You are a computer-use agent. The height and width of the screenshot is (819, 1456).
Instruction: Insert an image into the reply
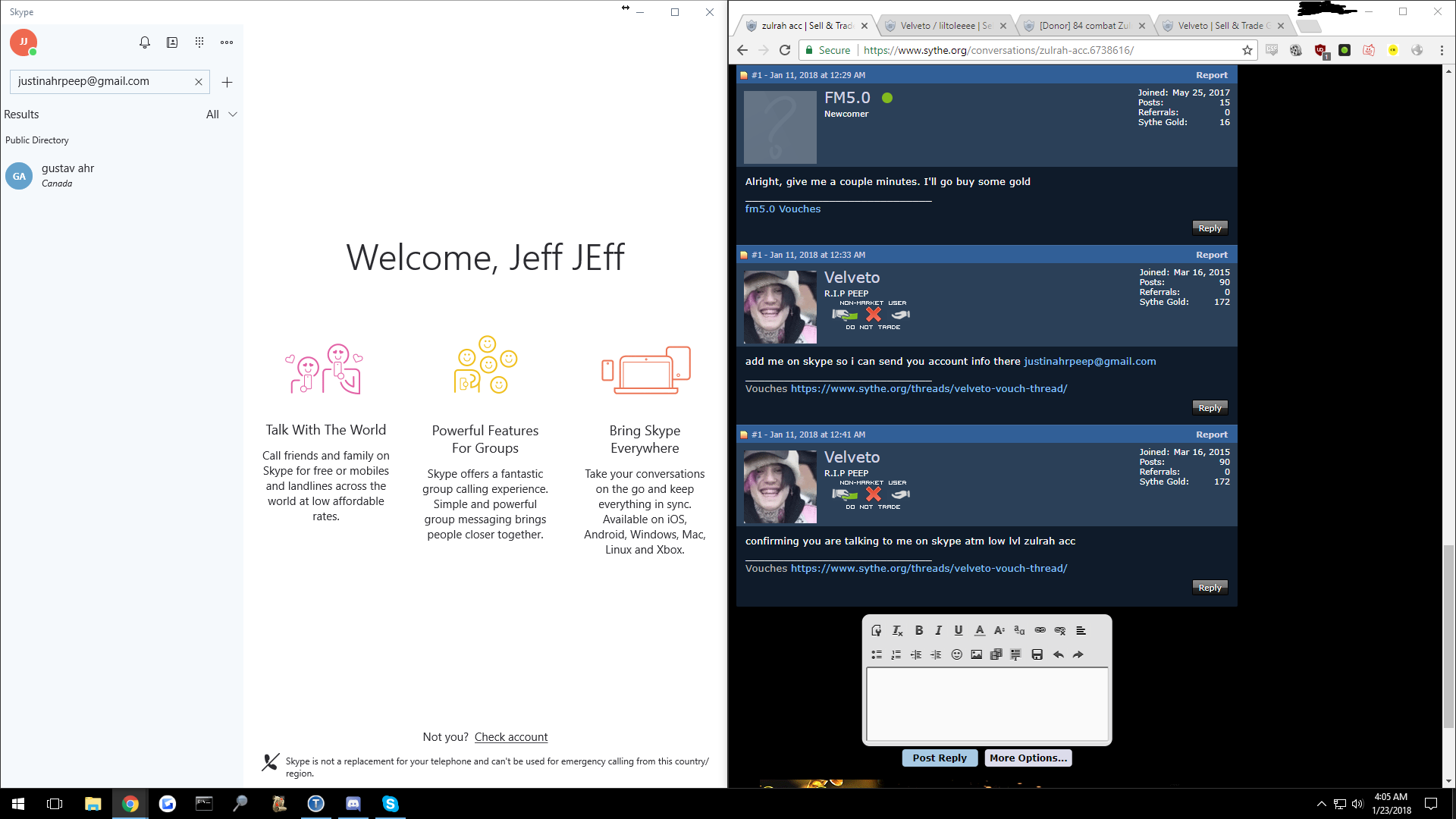tap(977, 654)
